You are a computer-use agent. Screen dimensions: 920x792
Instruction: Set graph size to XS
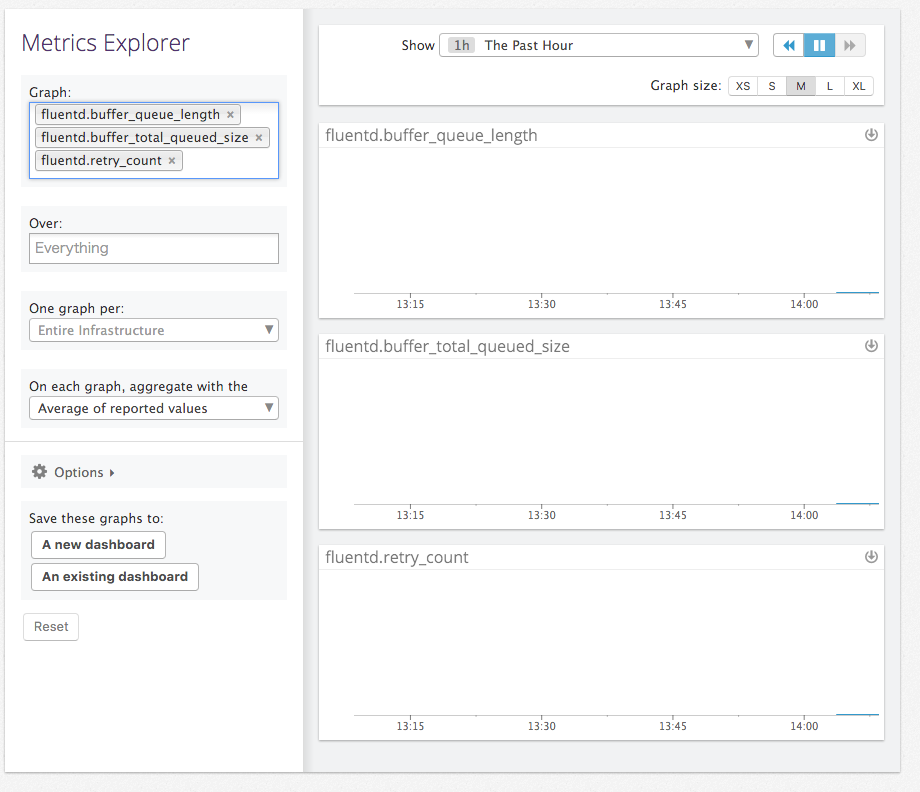point(743,86)
